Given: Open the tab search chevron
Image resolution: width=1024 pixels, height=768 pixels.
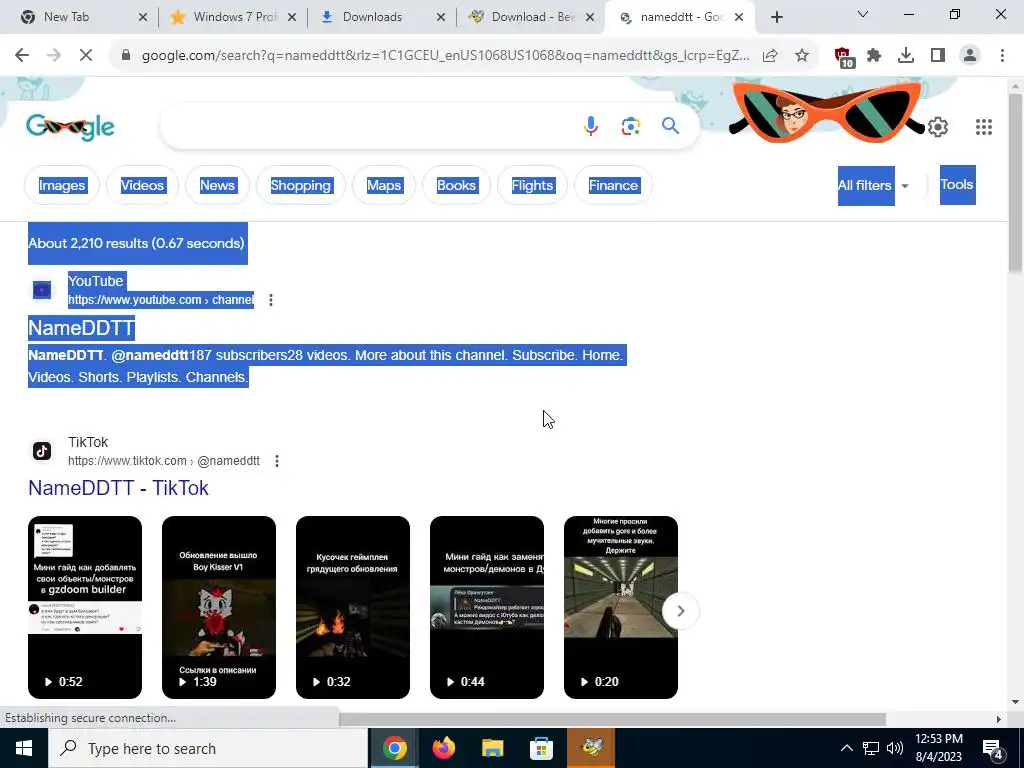Looking at the screenshot, I should (x=863, y=14).
